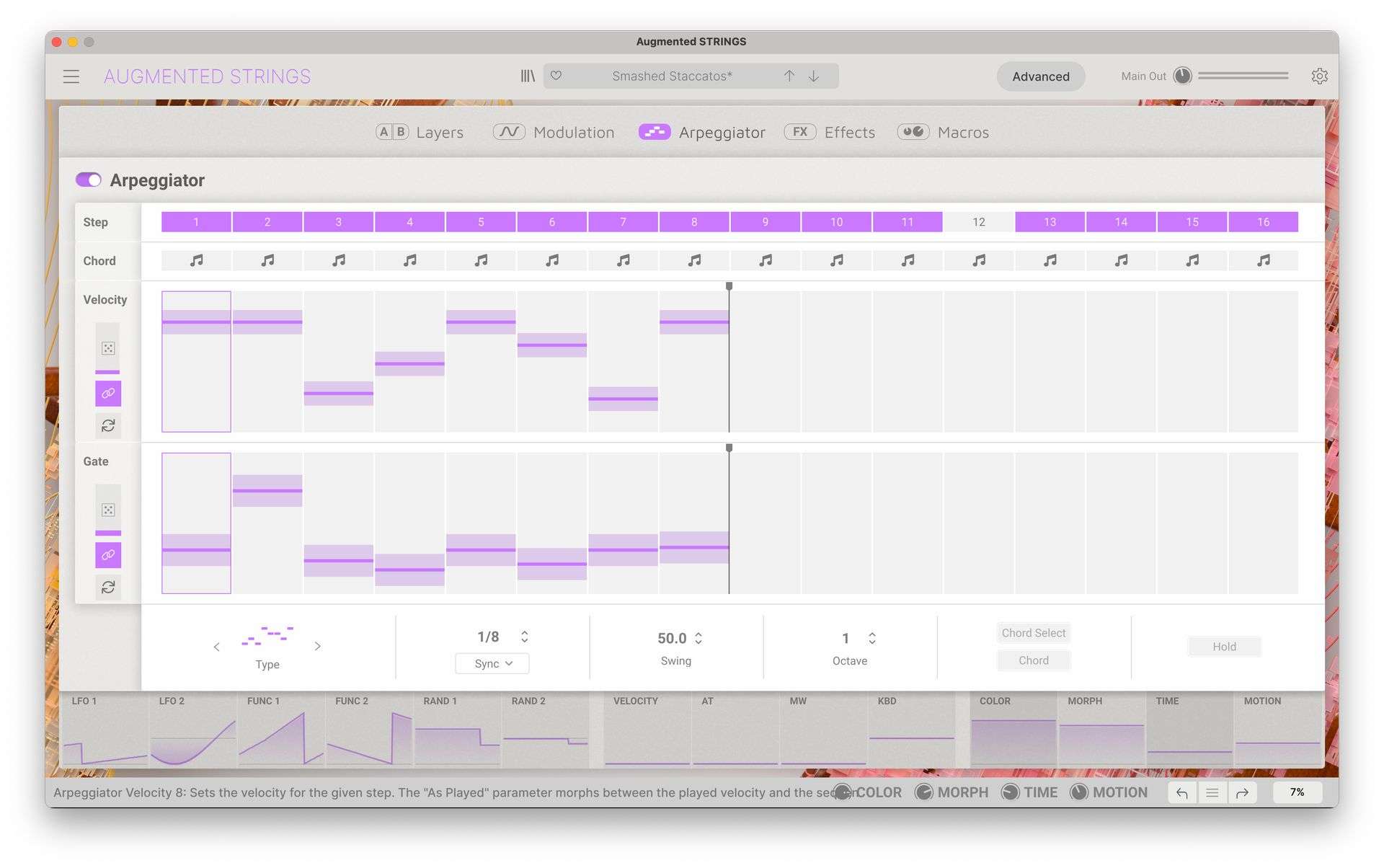Toggle chord note icon for step 12

click(979, 260)
